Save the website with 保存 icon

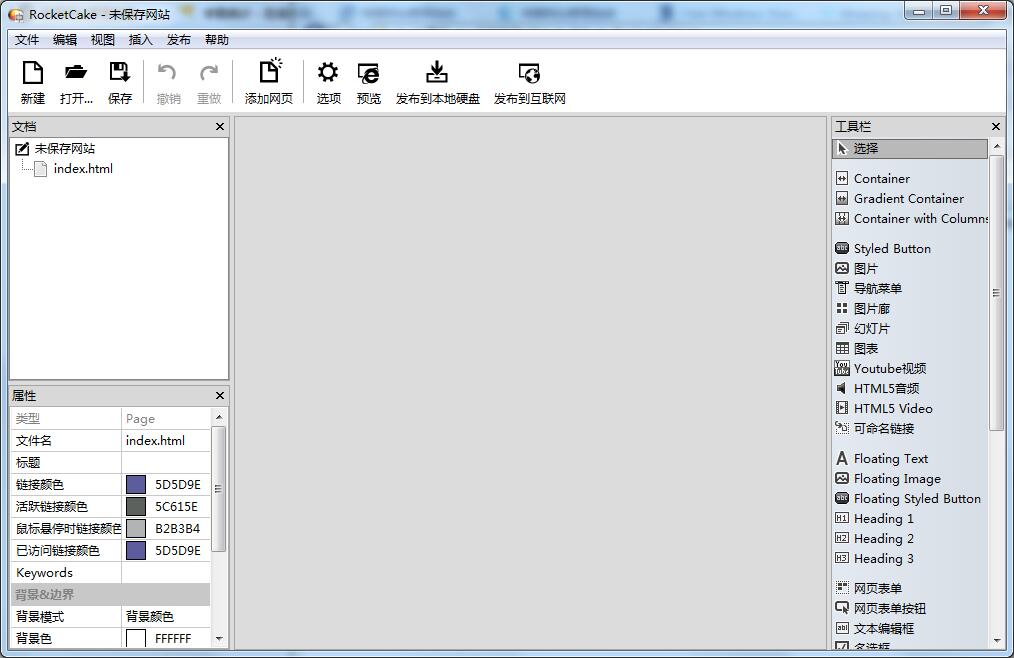[120, 73]
